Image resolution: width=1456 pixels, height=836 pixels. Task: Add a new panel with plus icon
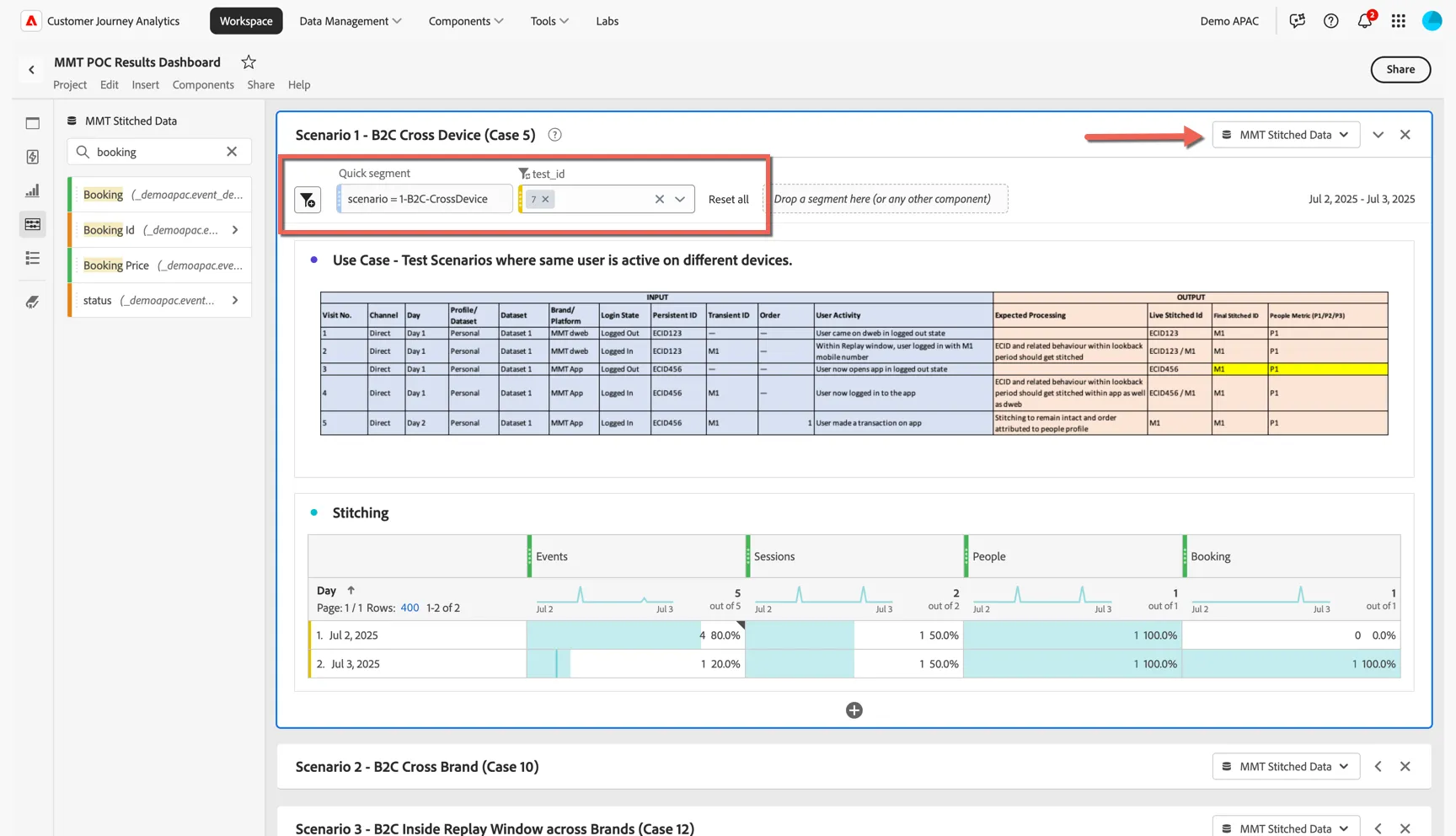tap(854, 710)
